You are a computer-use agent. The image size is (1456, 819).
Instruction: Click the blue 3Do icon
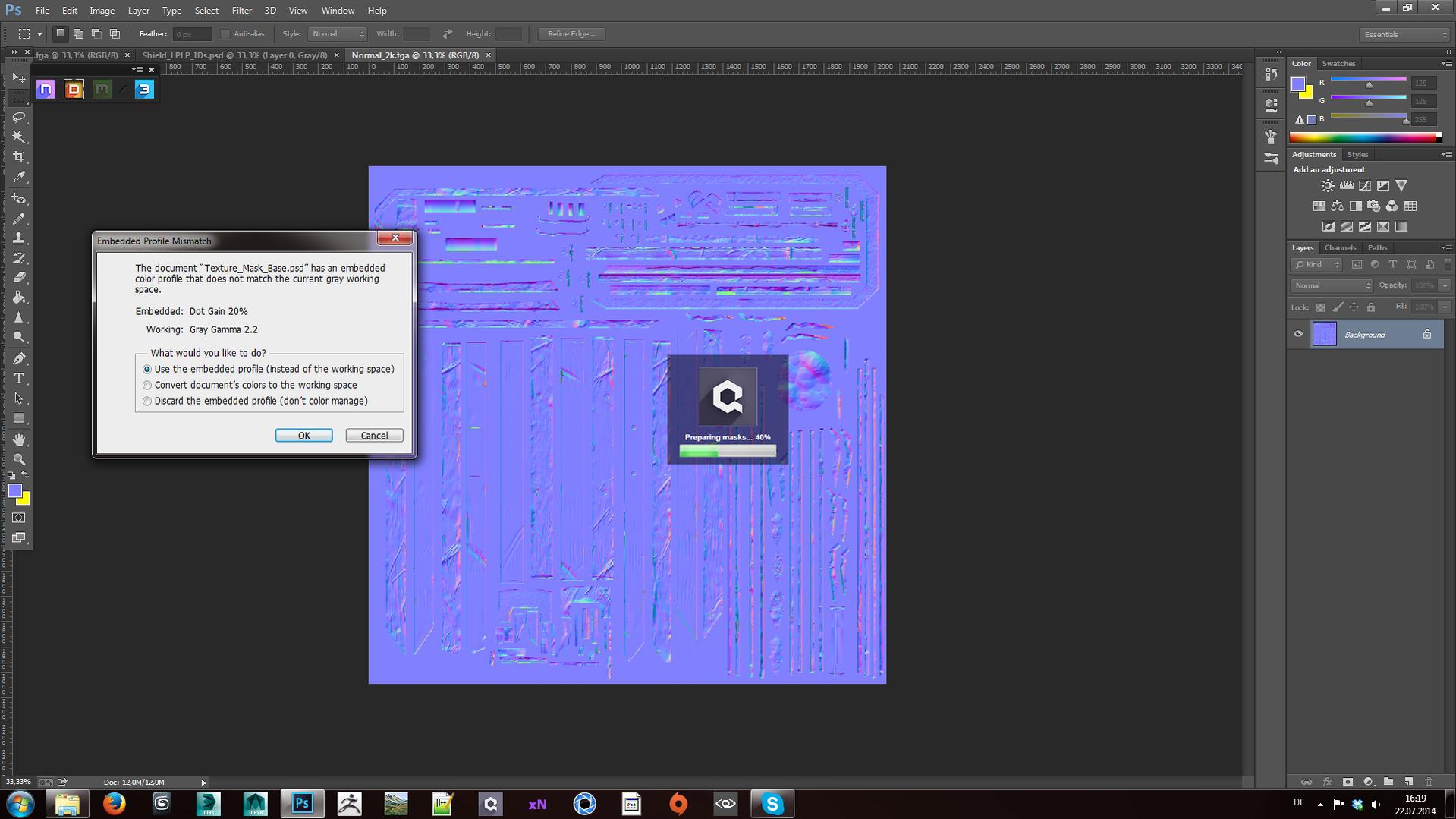click(x=144, y=90)
